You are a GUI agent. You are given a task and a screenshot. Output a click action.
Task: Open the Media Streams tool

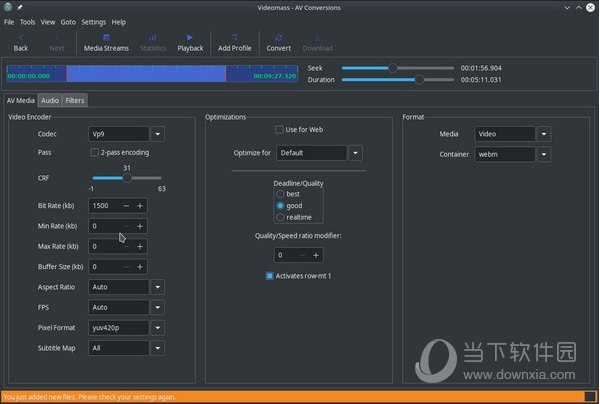click(106, 43)
